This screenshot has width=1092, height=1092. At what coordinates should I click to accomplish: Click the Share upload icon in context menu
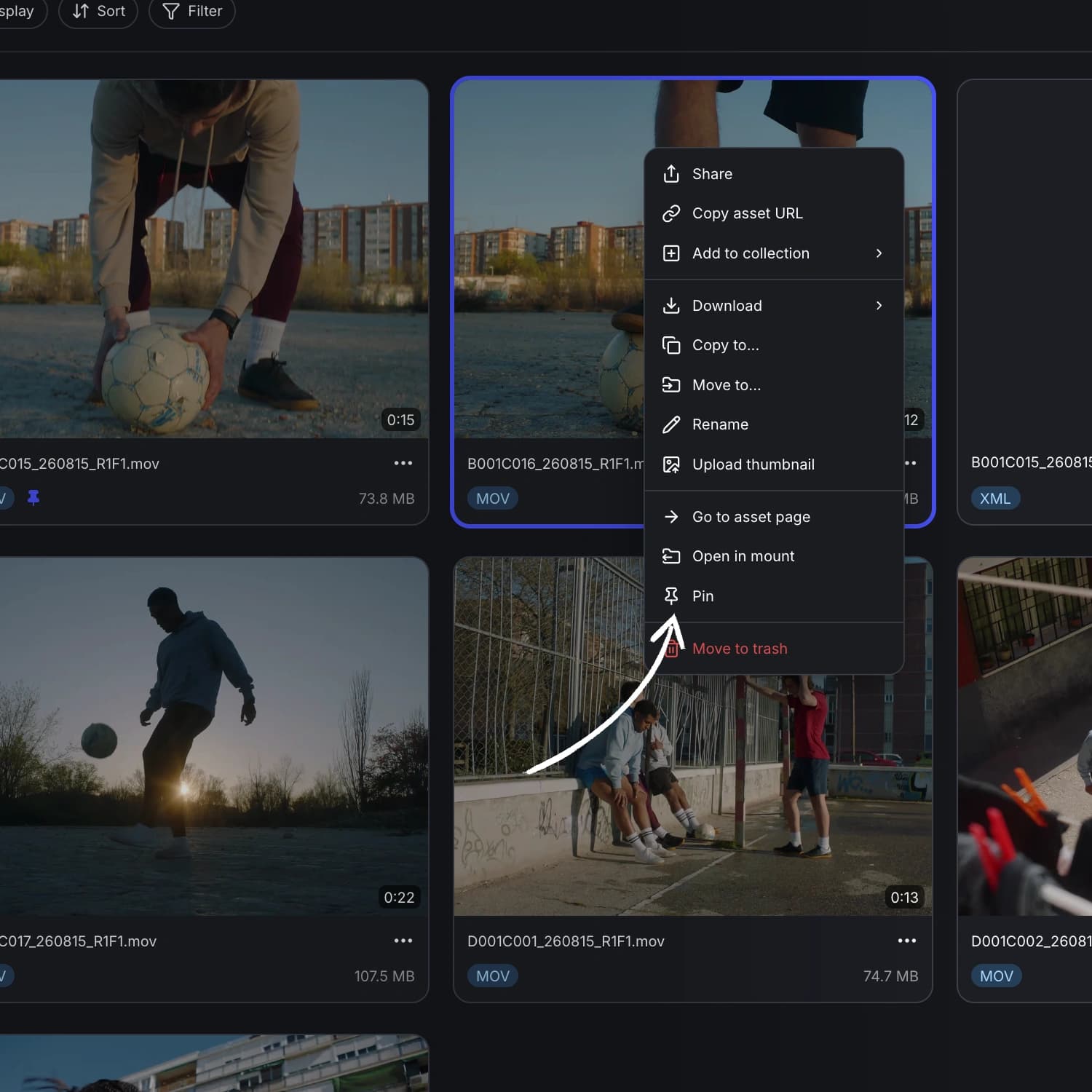tap(671, 174)
